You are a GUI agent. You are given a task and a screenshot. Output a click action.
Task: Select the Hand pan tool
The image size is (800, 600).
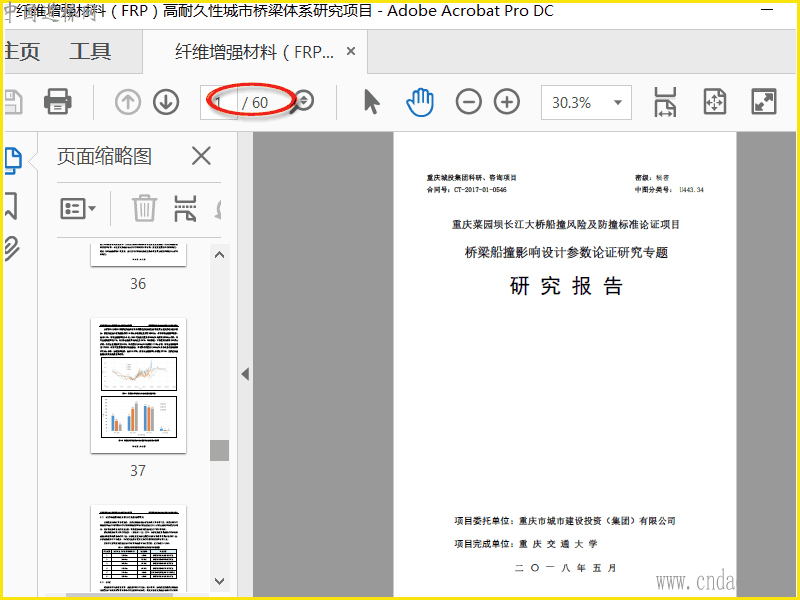[x=420, y=102]
